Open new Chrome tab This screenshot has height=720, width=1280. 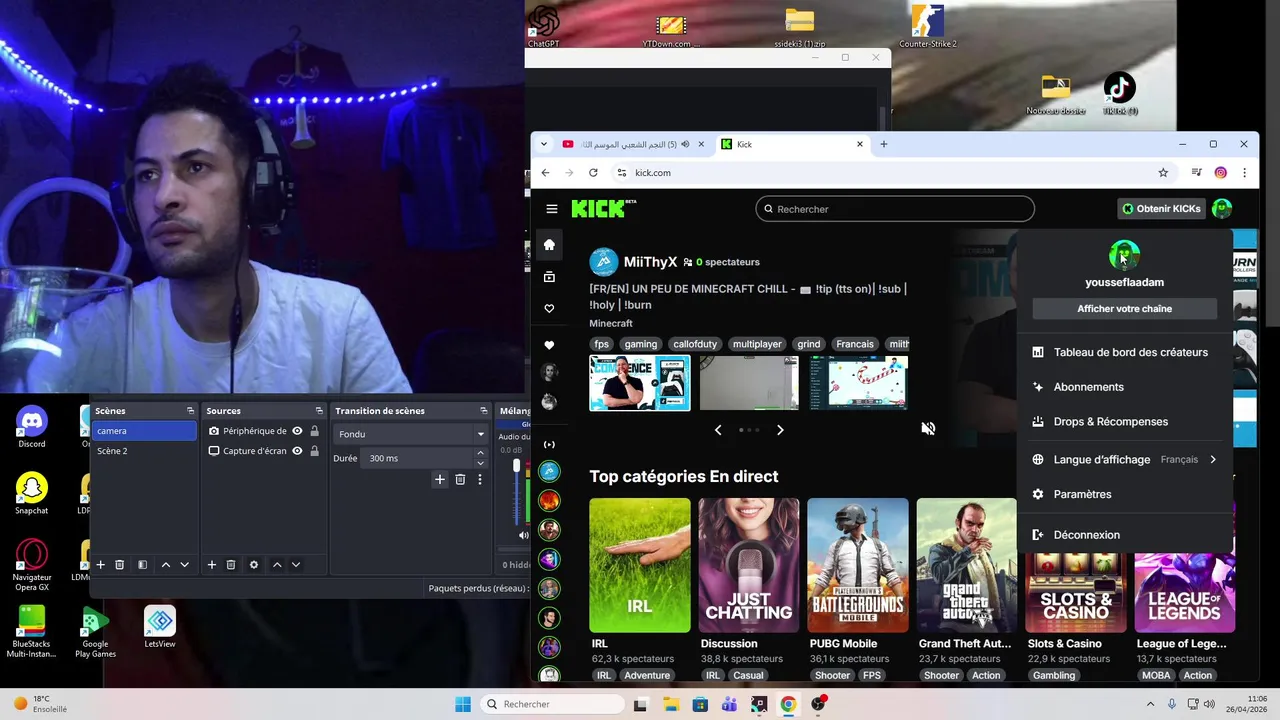pyautogui.click(x=883, y=144)
